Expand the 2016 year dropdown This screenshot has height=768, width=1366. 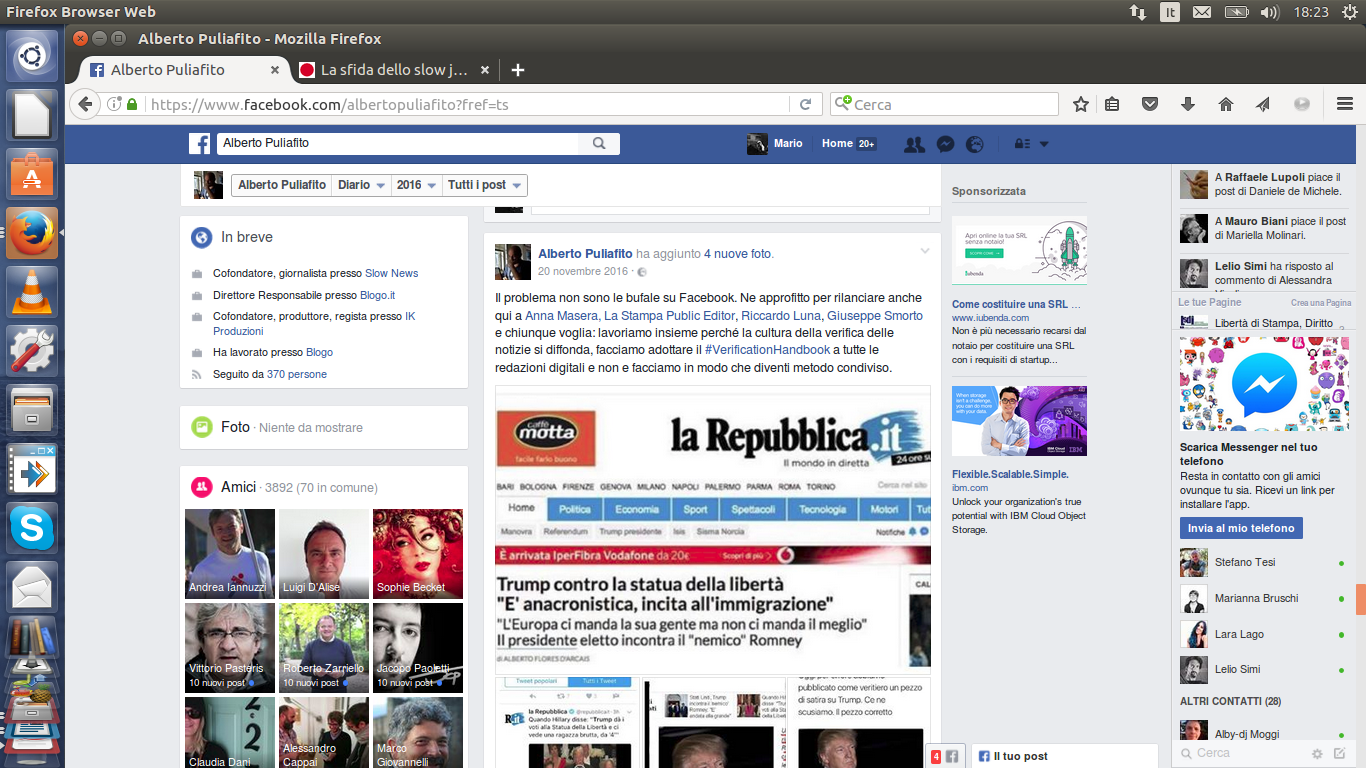pos(417,185)
